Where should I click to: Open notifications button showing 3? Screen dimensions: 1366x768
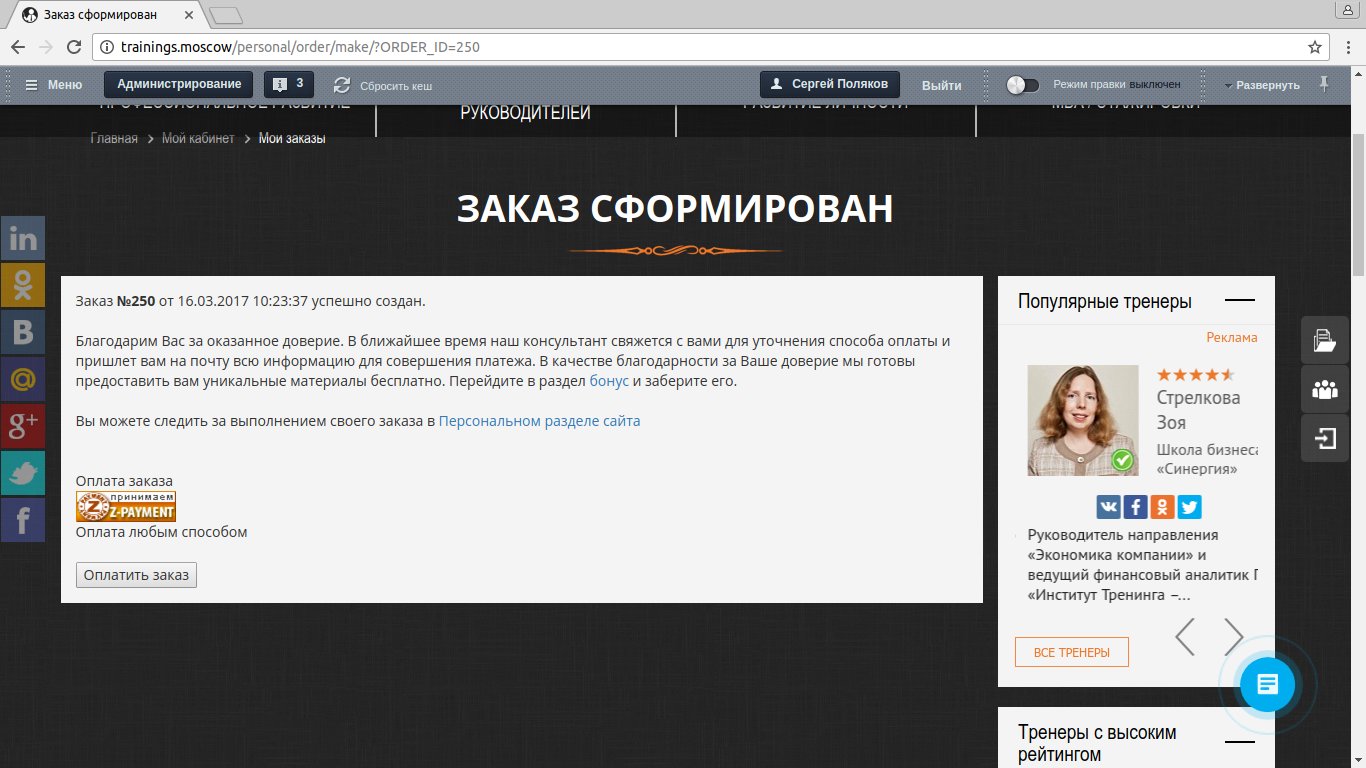tap(287, 84)
